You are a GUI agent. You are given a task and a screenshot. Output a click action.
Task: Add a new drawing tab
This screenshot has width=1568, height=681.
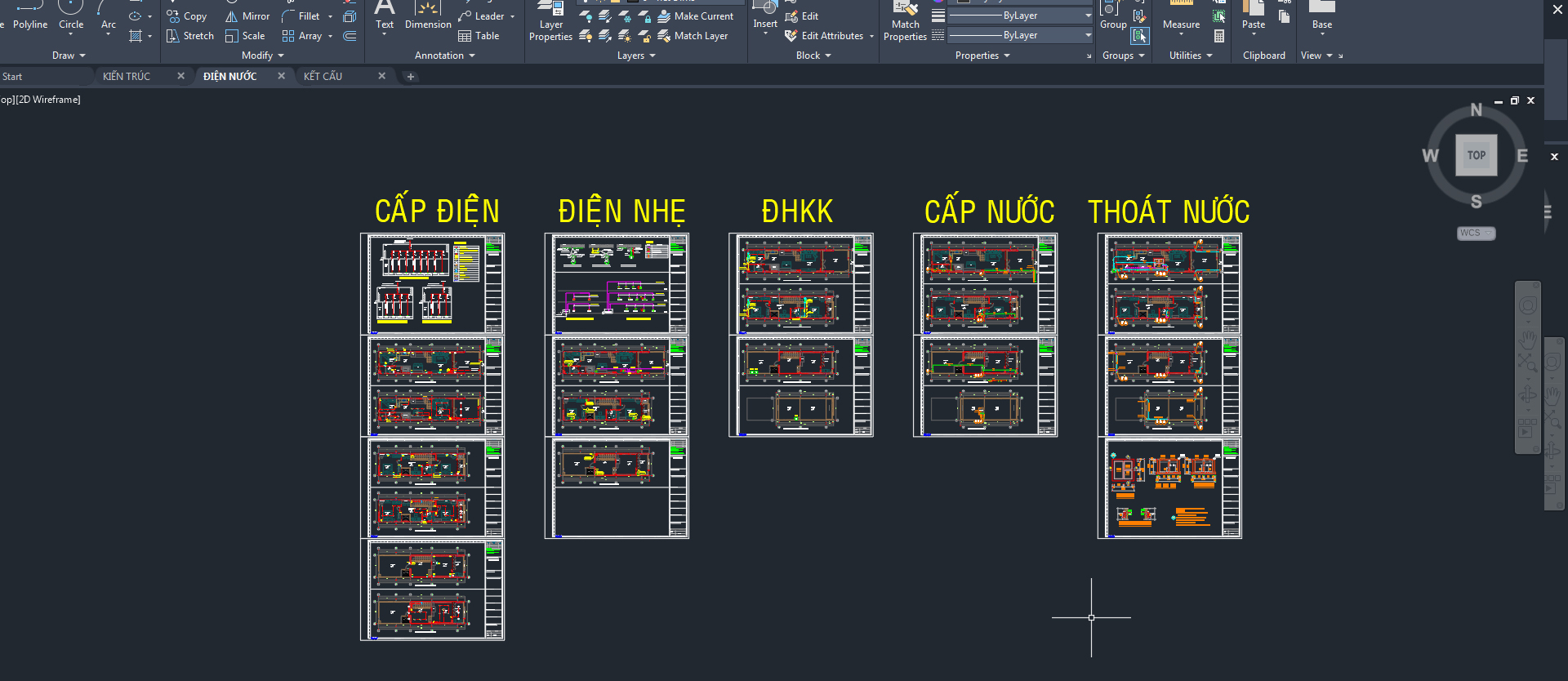coord(411,77)
